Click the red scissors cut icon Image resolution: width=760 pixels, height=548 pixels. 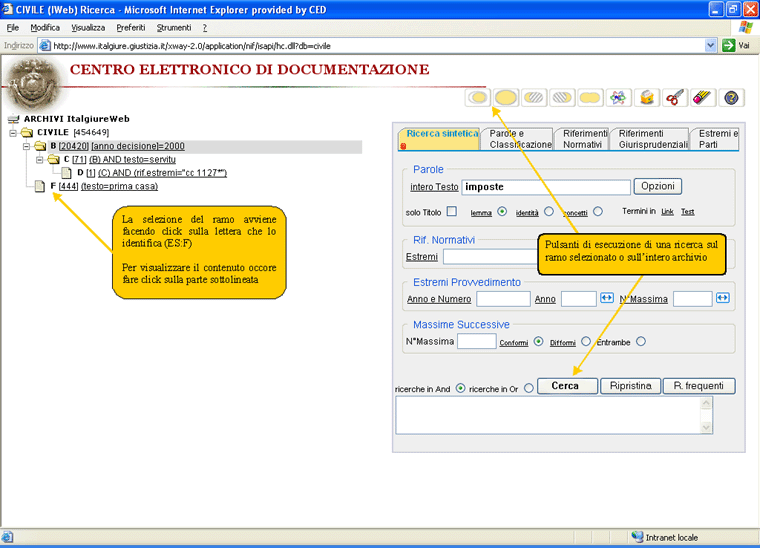click(x=674, y=97)
